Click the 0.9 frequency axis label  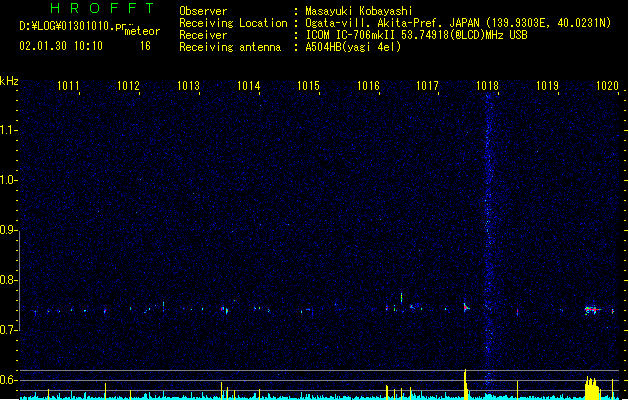8,230
